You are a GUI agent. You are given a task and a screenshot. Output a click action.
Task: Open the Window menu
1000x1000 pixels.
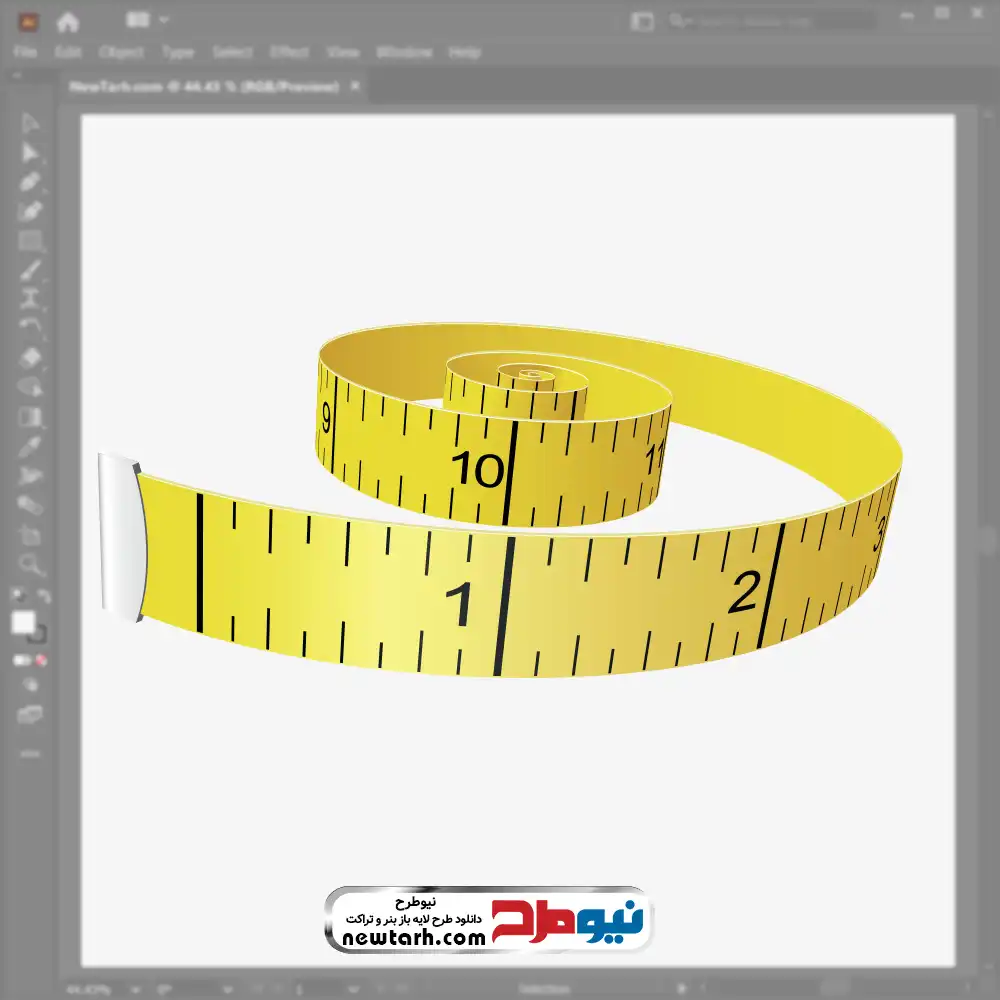pyautogui.click(x=404, y=52)
